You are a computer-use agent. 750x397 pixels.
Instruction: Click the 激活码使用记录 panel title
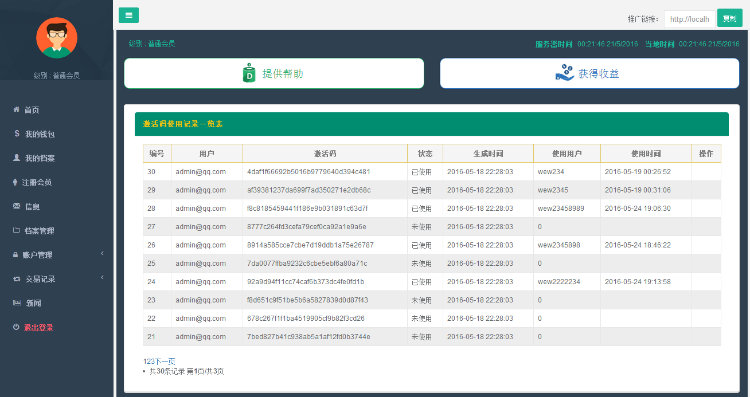pos(182,123)
